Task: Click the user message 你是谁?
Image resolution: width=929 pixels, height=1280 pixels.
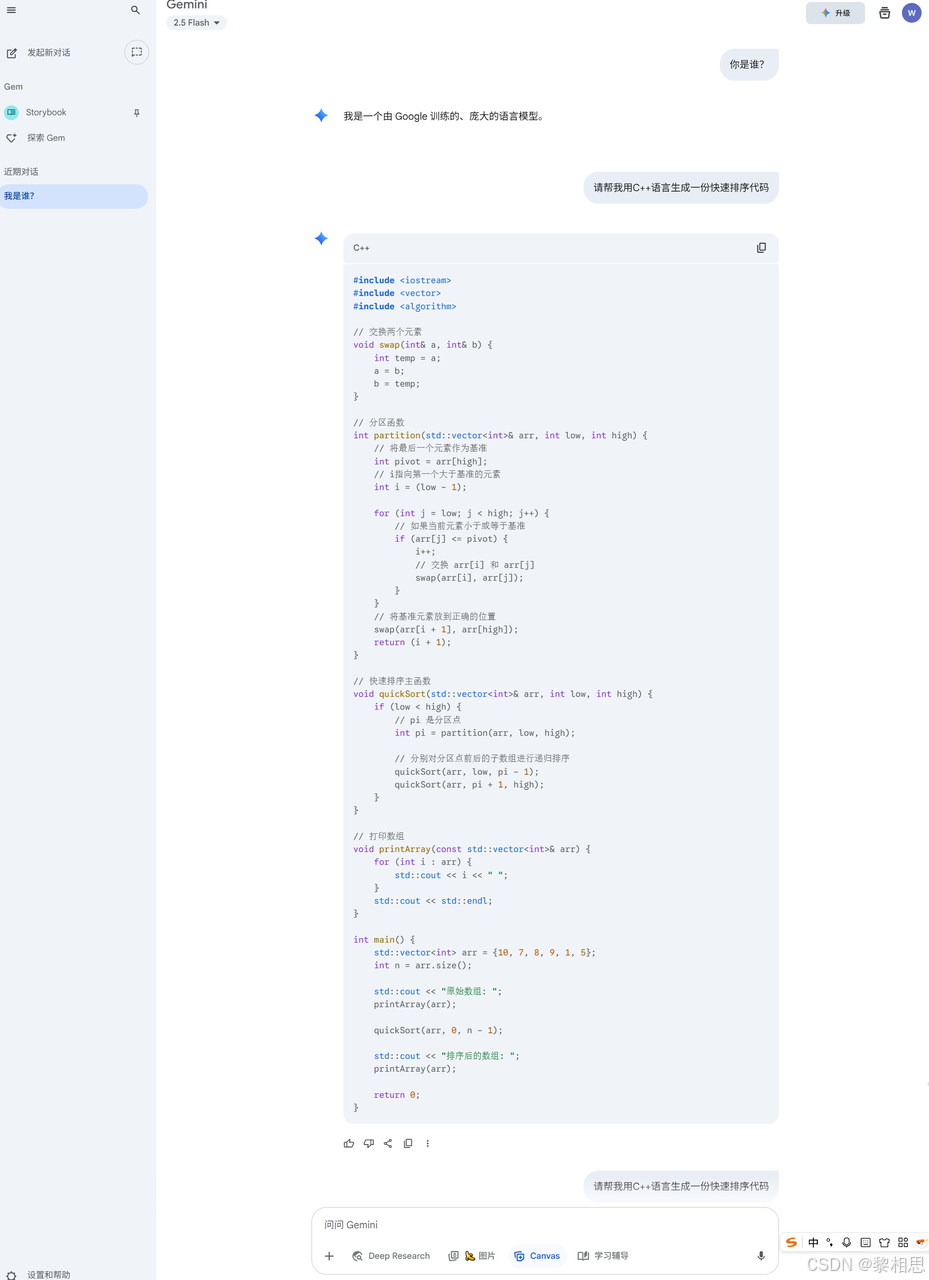Action: 748,64
